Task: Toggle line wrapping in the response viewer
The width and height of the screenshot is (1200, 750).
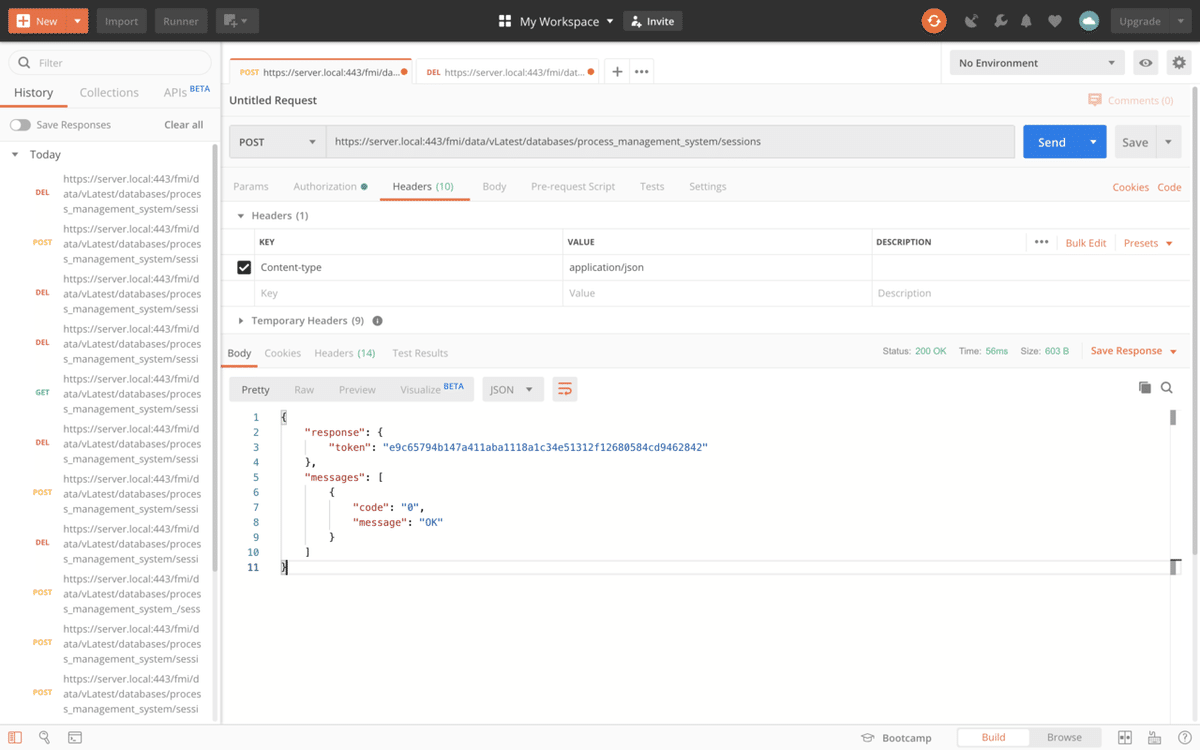Action: [x=565, y=389]
